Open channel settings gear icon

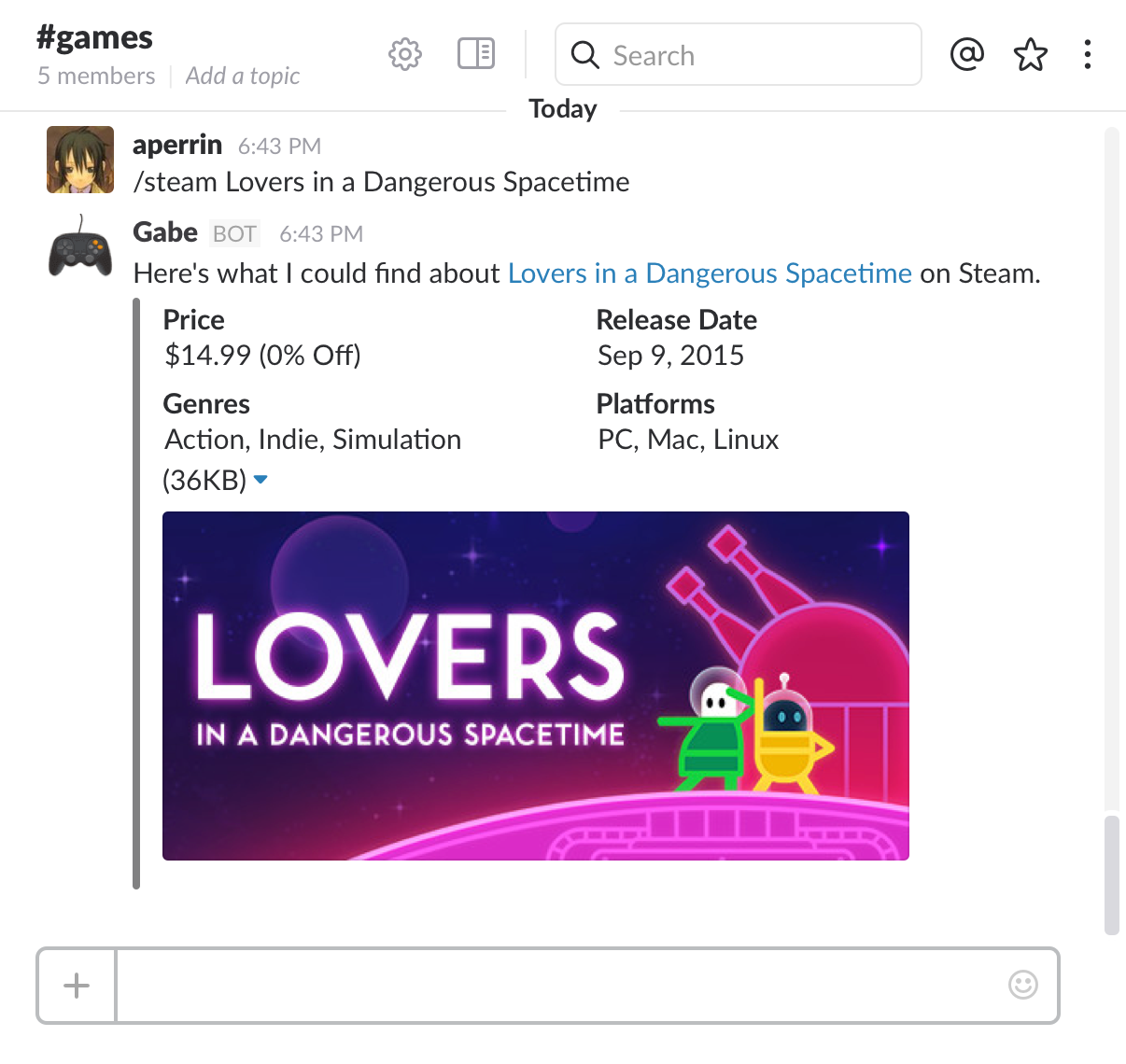pyautogui.click(x=405, y=54)
